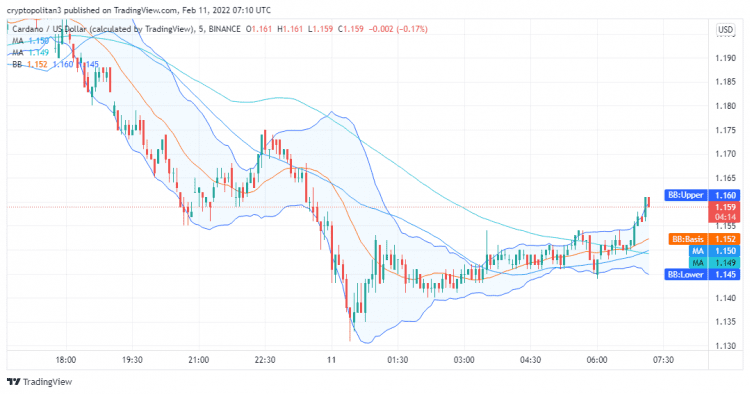Click the red current price 1.159 label
Image resolution: width=750 pixels, height=394 pixels.
(x=725, y=208)
